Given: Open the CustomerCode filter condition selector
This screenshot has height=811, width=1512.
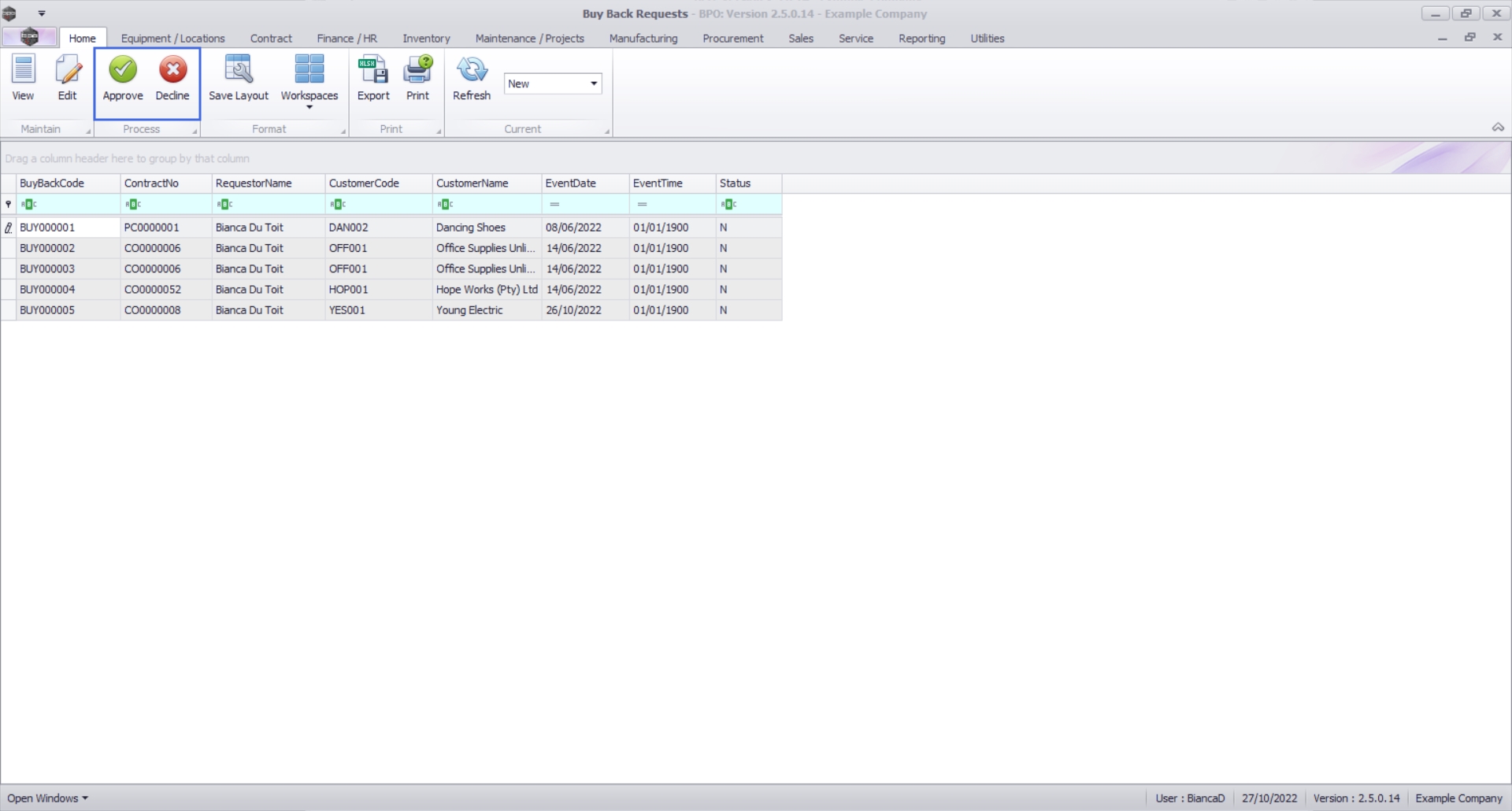Looking at the screenshot, I should coord(338,205).
